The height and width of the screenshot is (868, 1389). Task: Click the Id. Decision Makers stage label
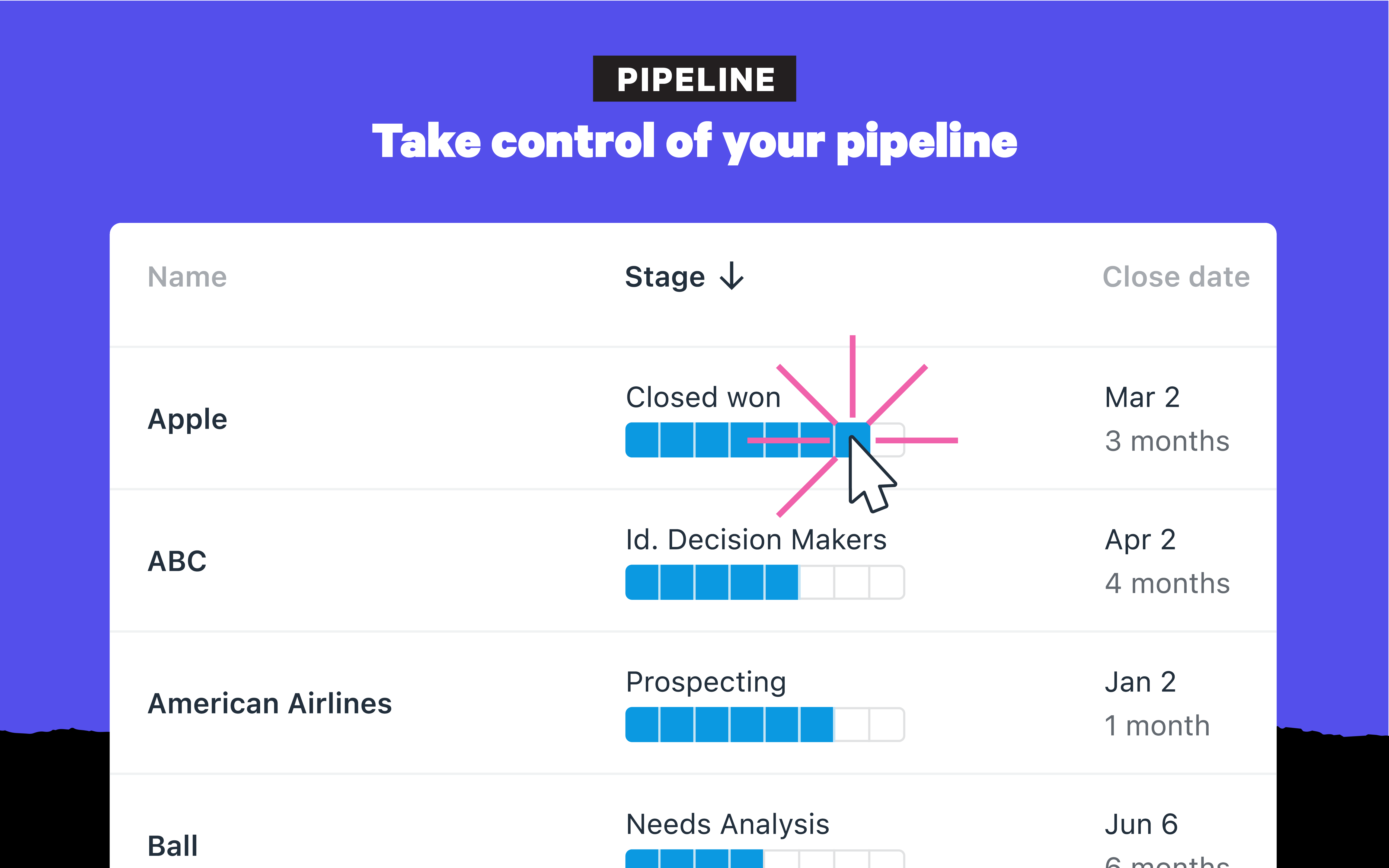pyautogui.click(x=756, y=540)
